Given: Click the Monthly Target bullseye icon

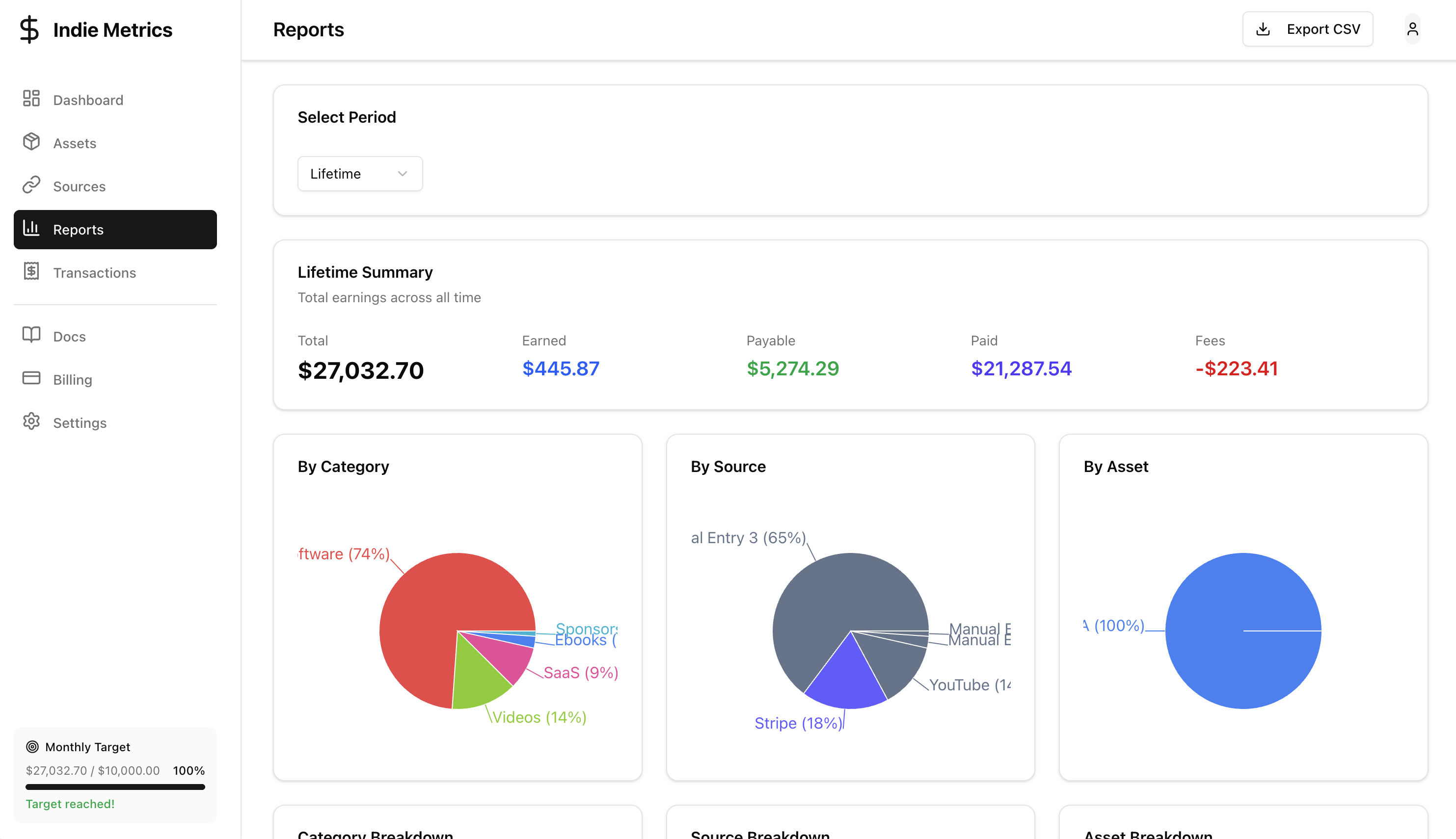Looking at the screenshot, I should pyautogui.click(x=33, y=746).
